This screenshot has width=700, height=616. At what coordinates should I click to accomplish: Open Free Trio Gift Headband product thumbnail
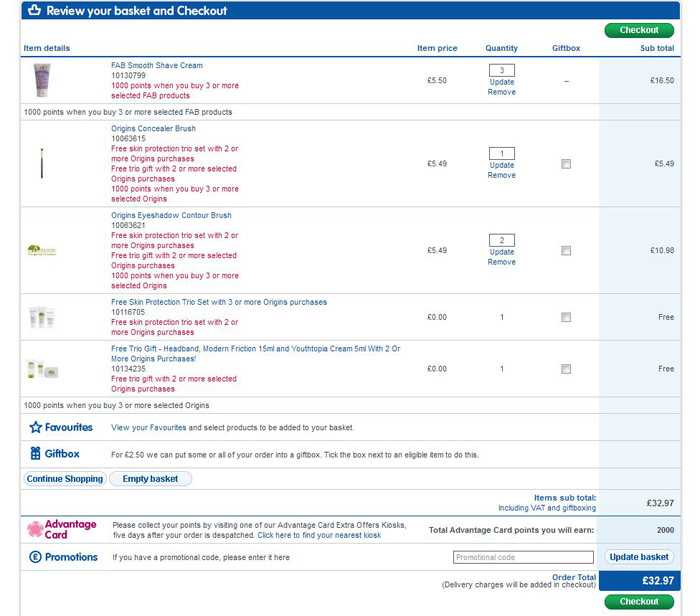(42, 369)
